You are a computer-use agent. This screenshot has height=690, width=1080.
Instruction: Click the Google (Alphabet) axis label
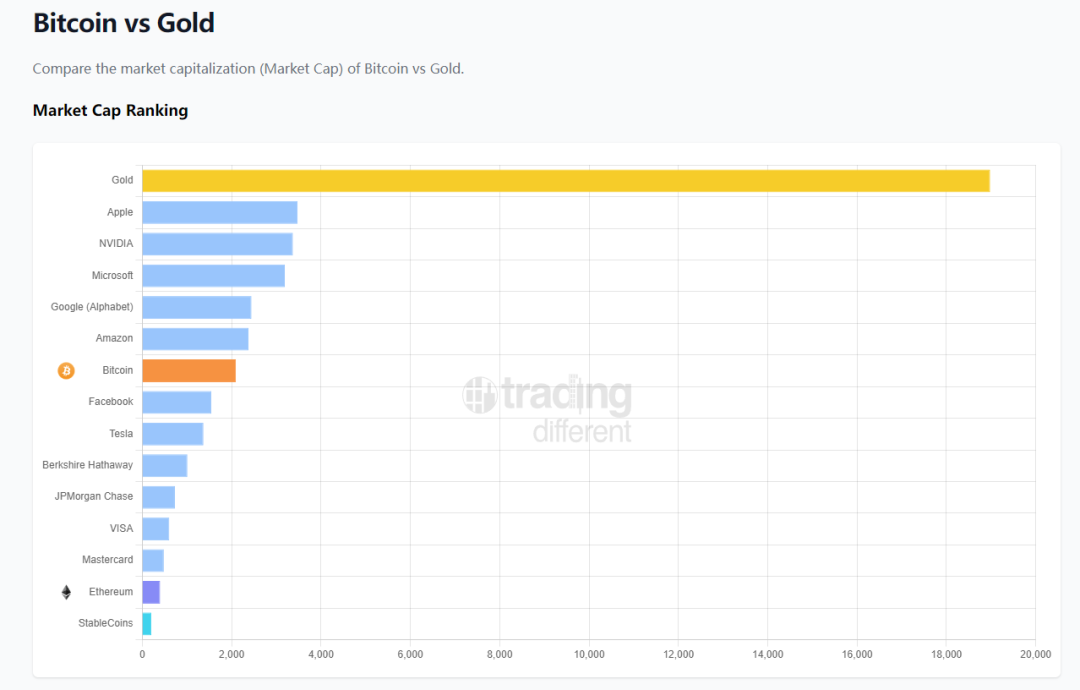(92, 307)
